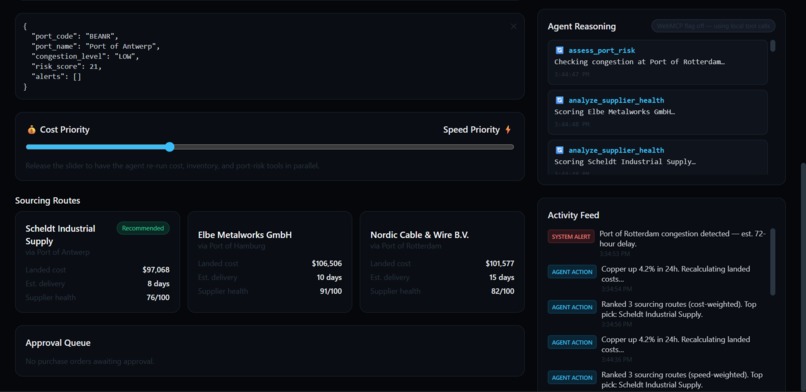This screenshot has width=806, height=392.
Task: Click the "alerts": [] JSON line
Action: click(x=57, y=77)
